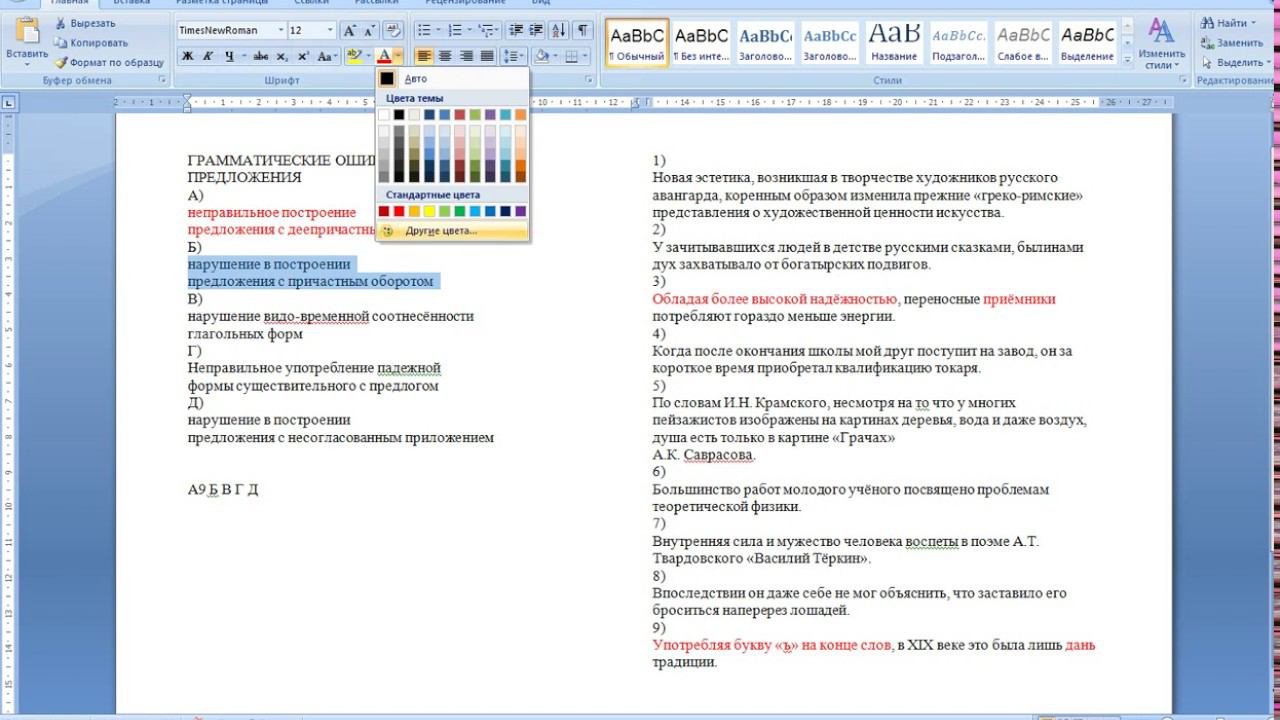This screenshot has width=1280, height=720.
Task: Apply superscript formatting
Action: click(x=303, y=57)
